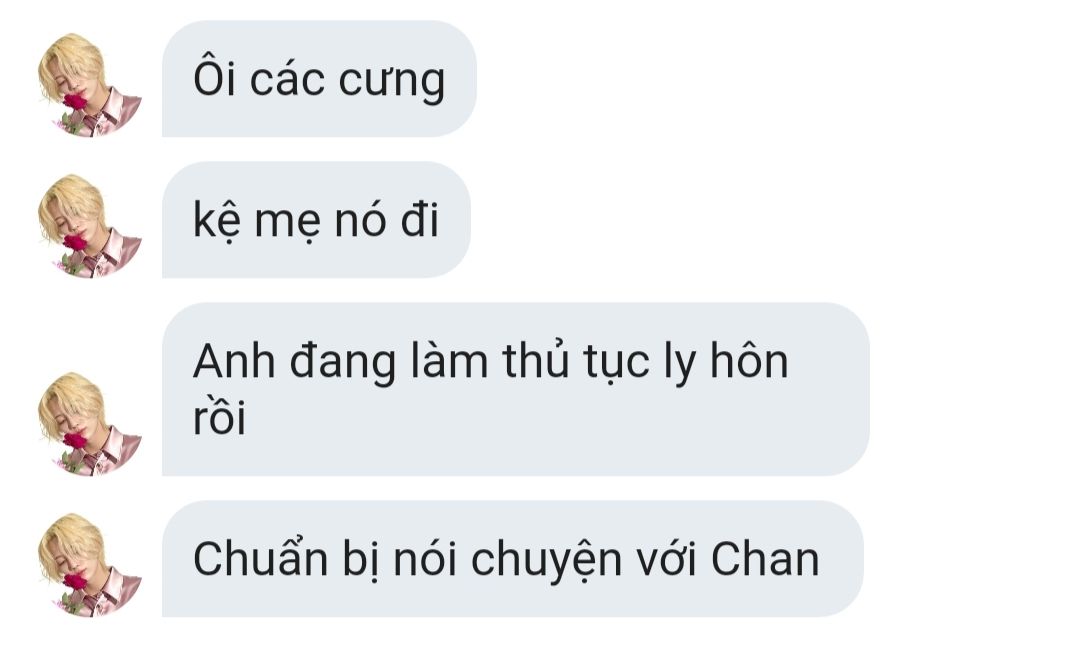The width and height of the screenshot is (1080, 647).
Task: Click the word 'Chuẩn' in last message
Action: pos(260,558)
